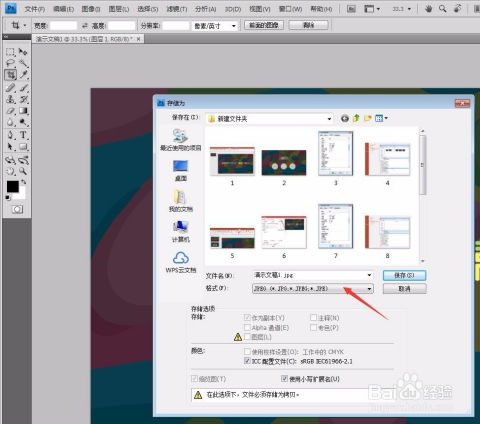480x424 pixels.
Task: Select thumbnail numbered 2 in file list
Action: [284, 163]
